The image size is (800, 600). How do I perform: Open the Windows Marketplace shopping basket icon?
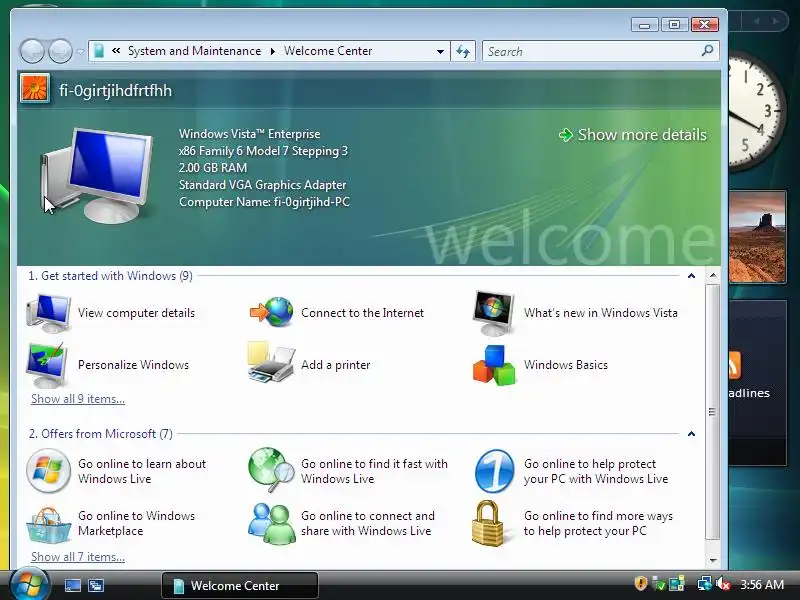(48, 524)
